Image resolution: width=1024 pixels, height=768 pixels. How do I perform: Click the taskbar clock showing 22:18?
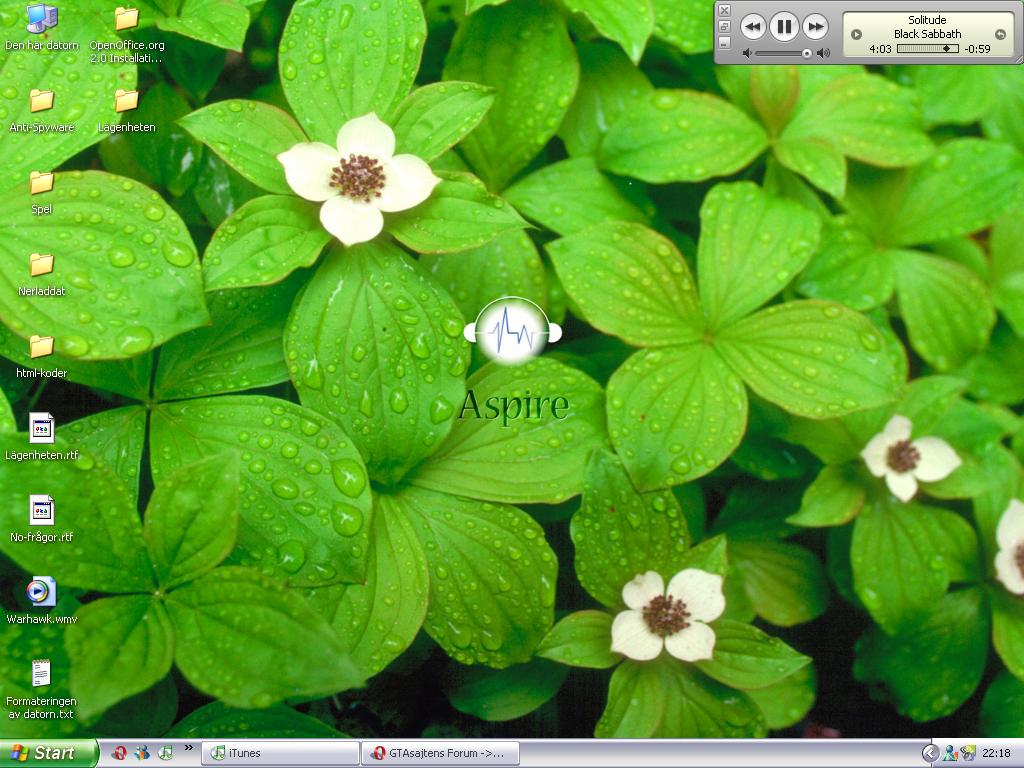(x=996, y=754)
